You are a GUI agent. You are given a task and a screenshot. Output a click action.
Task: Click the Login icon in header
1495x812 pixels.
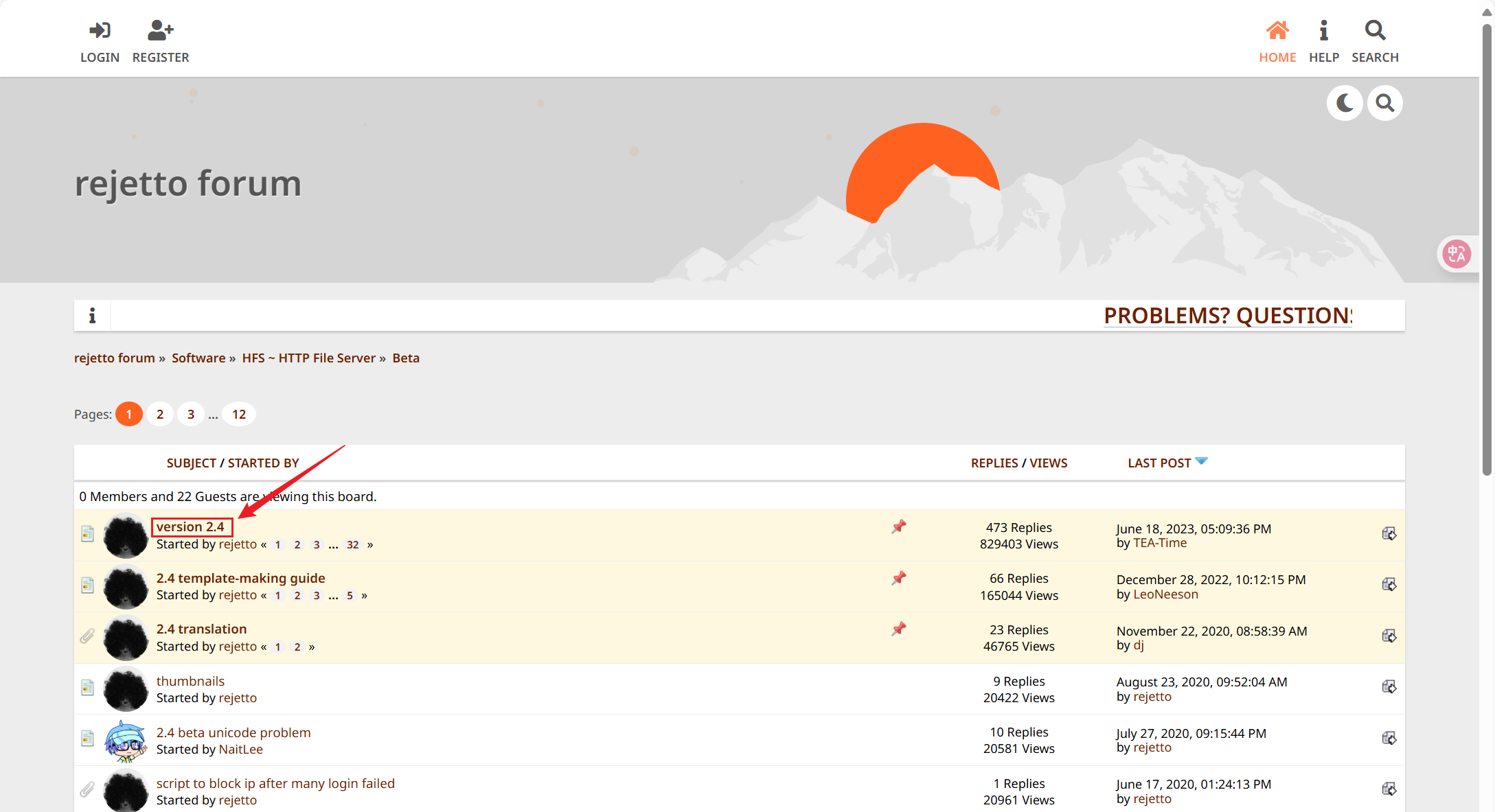[100, 31]
